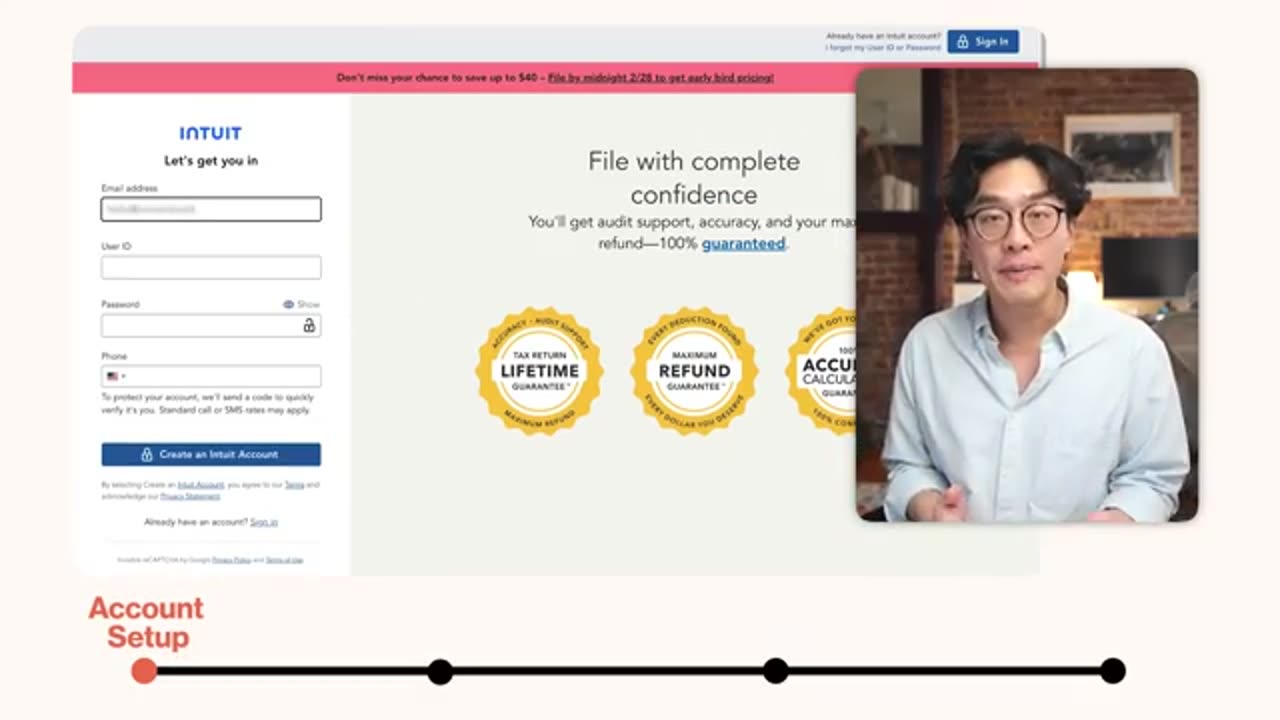Click the 'File with complete confidence' headline

tap(694, 177)
